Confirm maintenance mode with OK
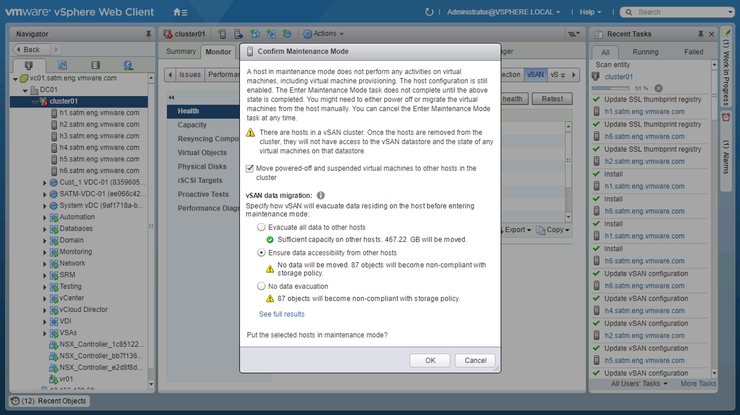740x415 pixels. pos(430,360)
